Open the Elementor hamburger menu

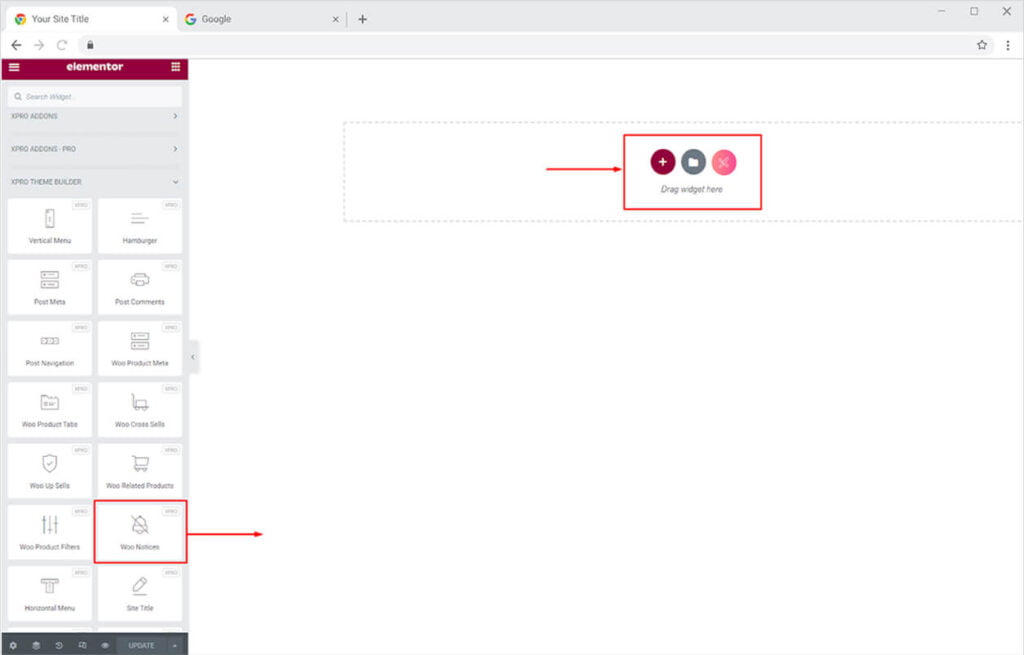(14, 67)
